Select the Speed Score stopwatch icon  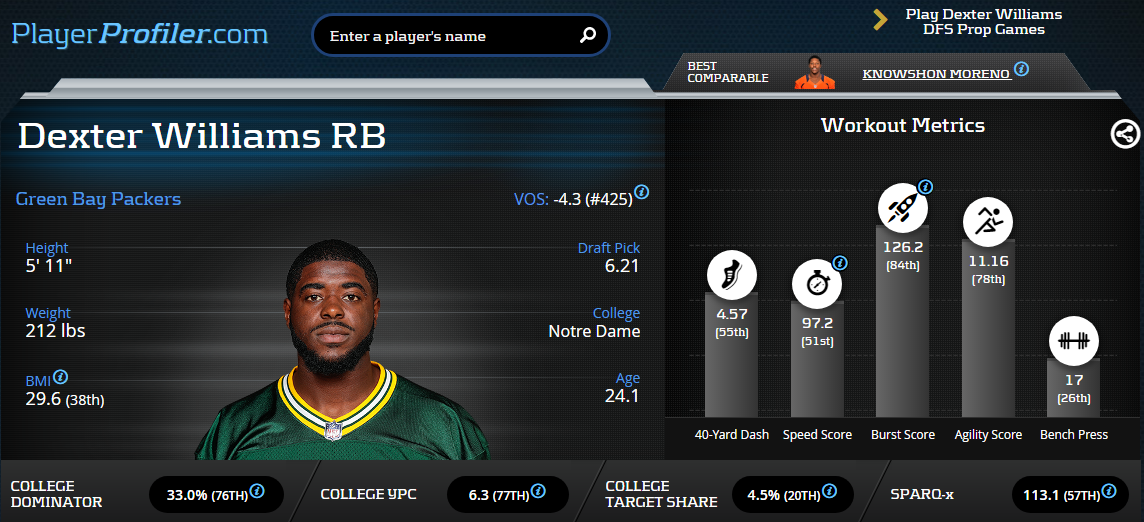817,284
